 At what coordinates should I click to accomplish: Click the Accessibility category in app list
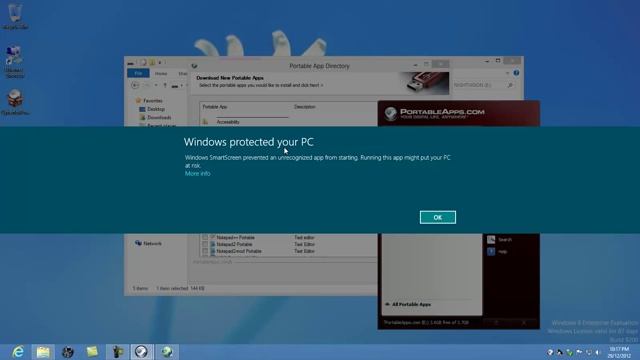(x=228, y=122)
